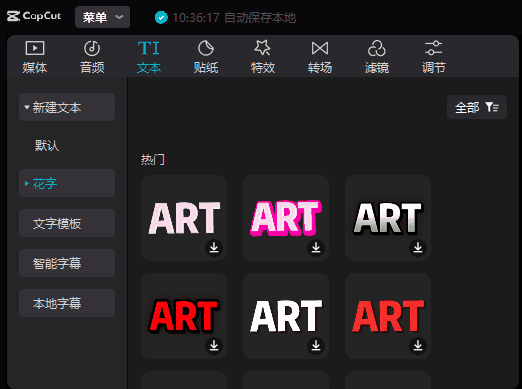Viewport: 522px width, 389px height.
Task: Open the 滤镜 filter icon
Action: click(x=377, y=48)
